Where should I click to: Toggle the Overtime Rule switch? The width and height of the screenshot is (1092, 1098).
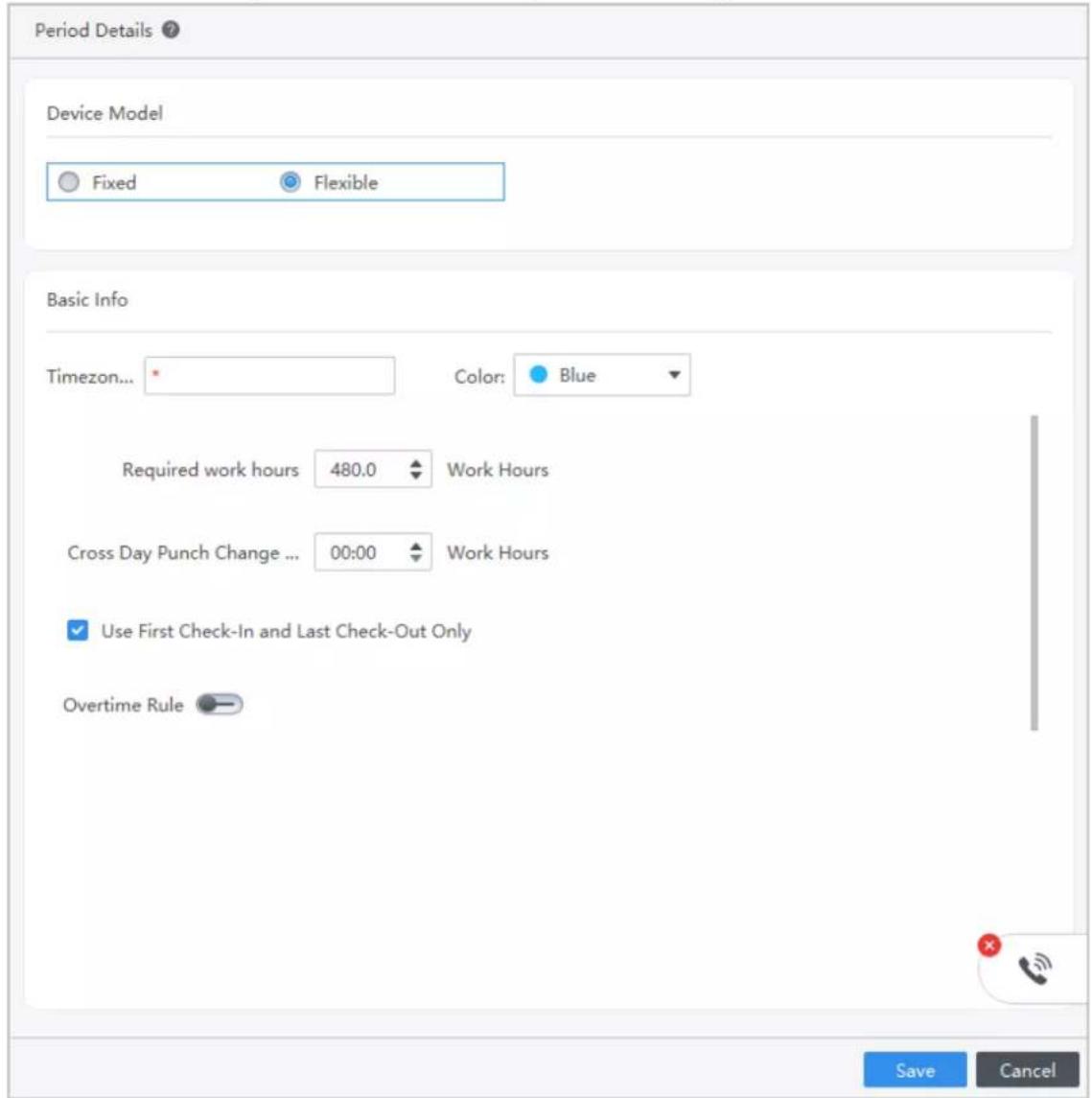220,704
